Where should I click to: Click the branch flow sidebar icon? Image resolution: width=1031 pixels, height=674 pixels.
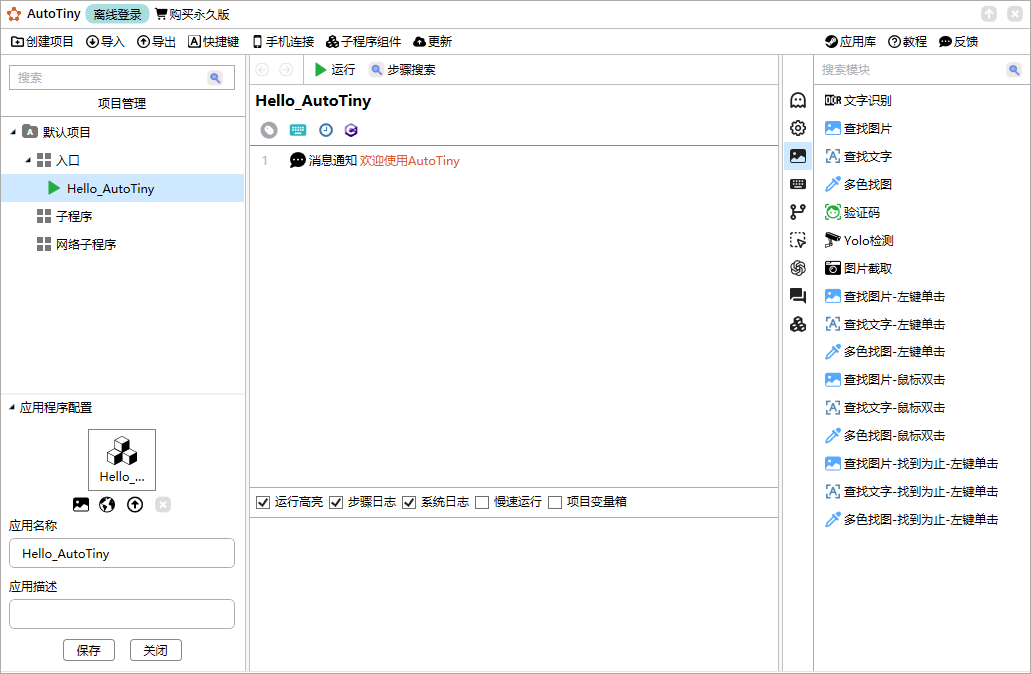point(798,212)
